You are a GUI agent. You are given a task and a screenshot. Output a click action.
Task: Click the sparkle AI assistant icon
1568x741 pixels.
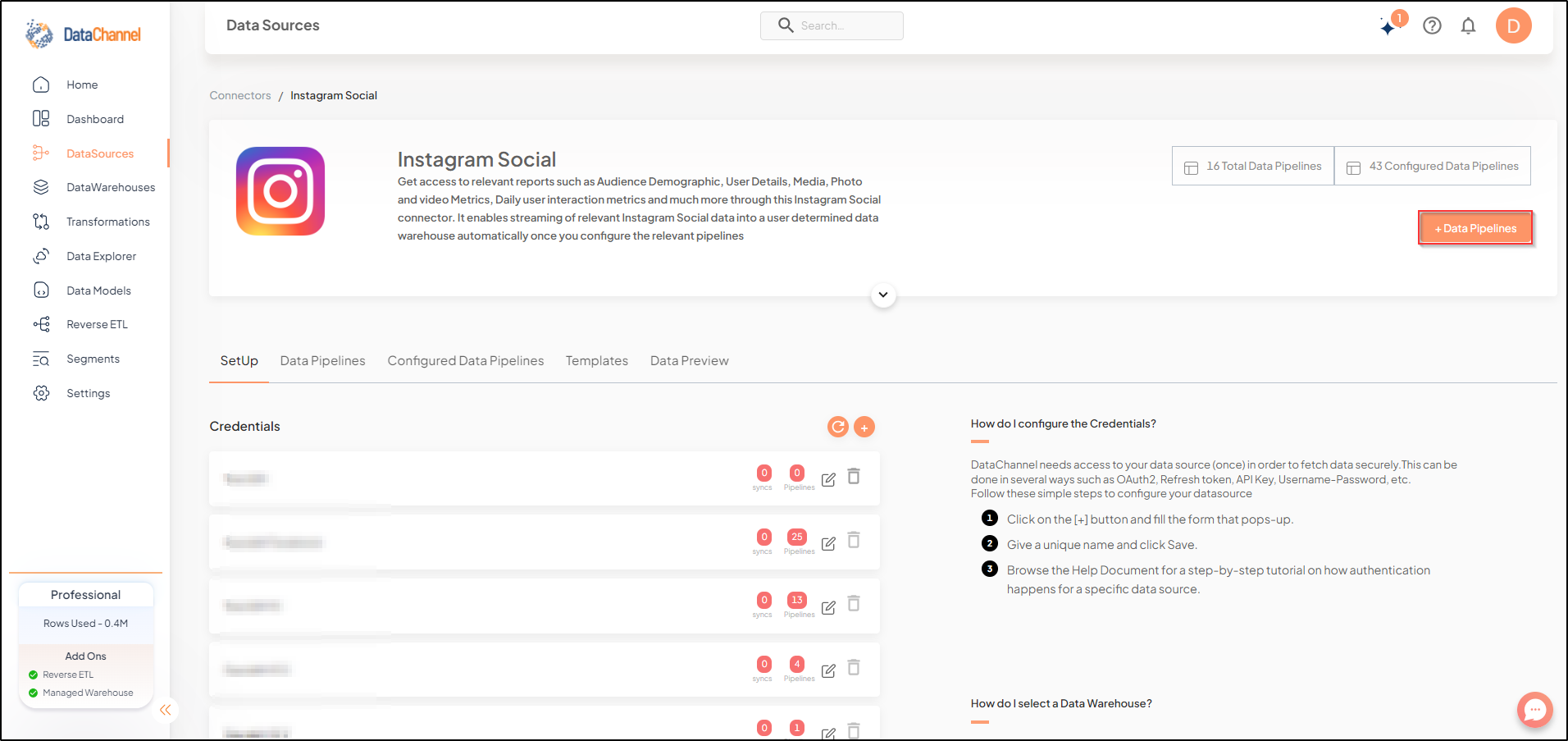coord(1389,26)
